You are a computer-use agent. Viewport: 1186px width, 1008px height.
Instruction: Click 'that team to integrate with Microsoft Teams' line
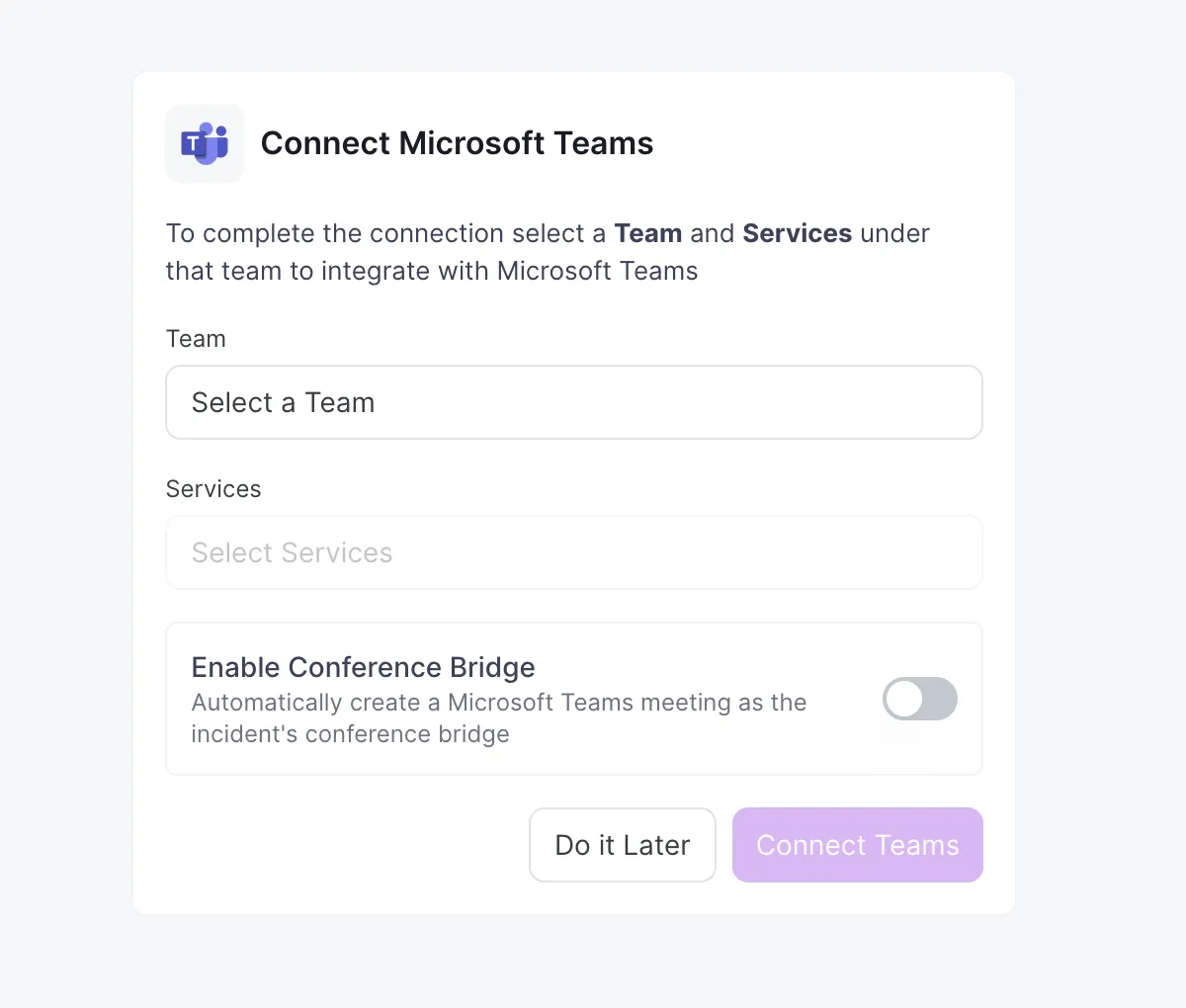coord(432,271)
